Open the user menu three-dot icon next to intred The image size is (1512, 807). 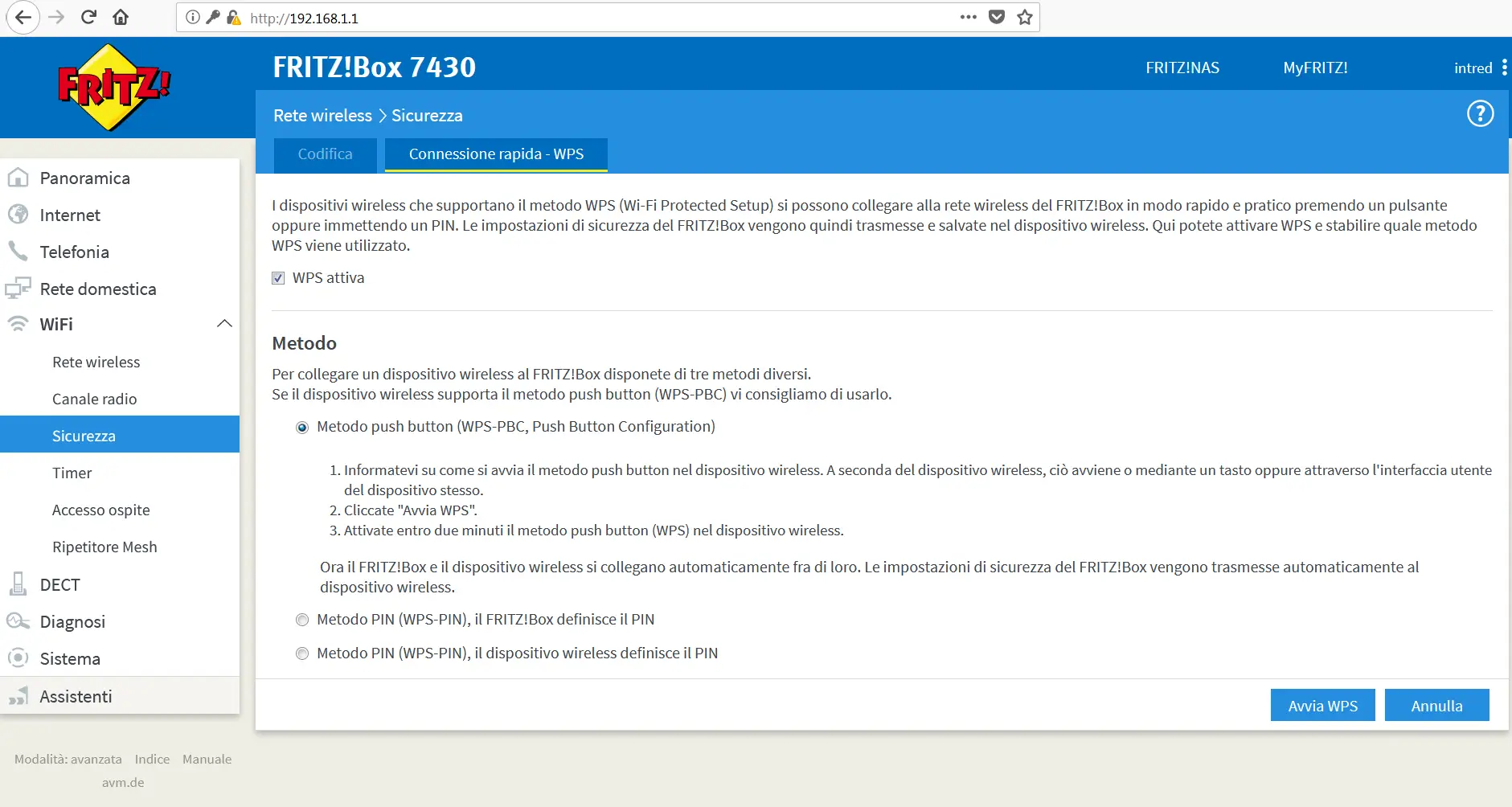tap(1504, 68)
